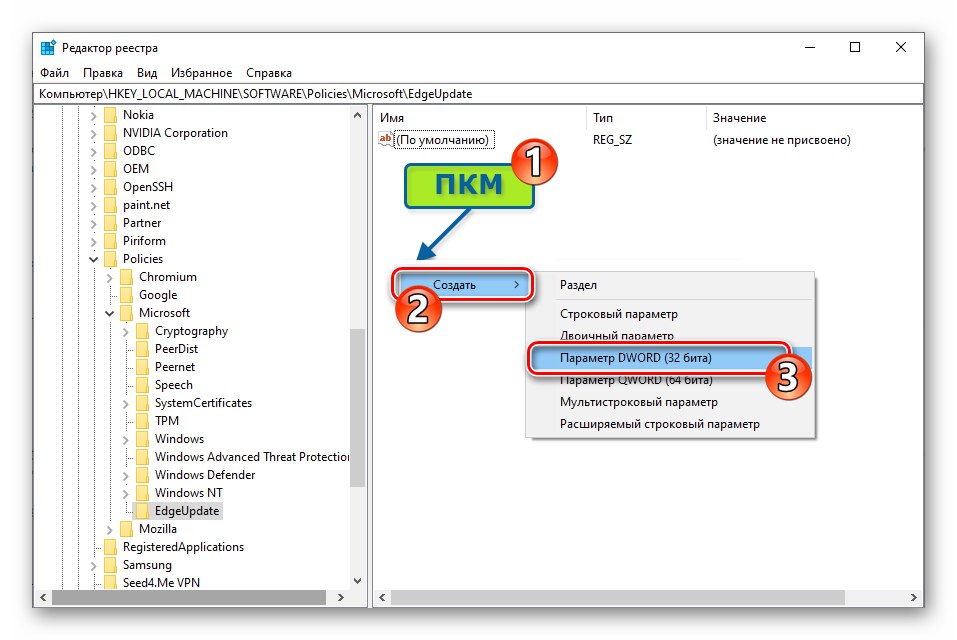Expand the Mozilla key
Screen dimensions: 957x640
[109, 530]
